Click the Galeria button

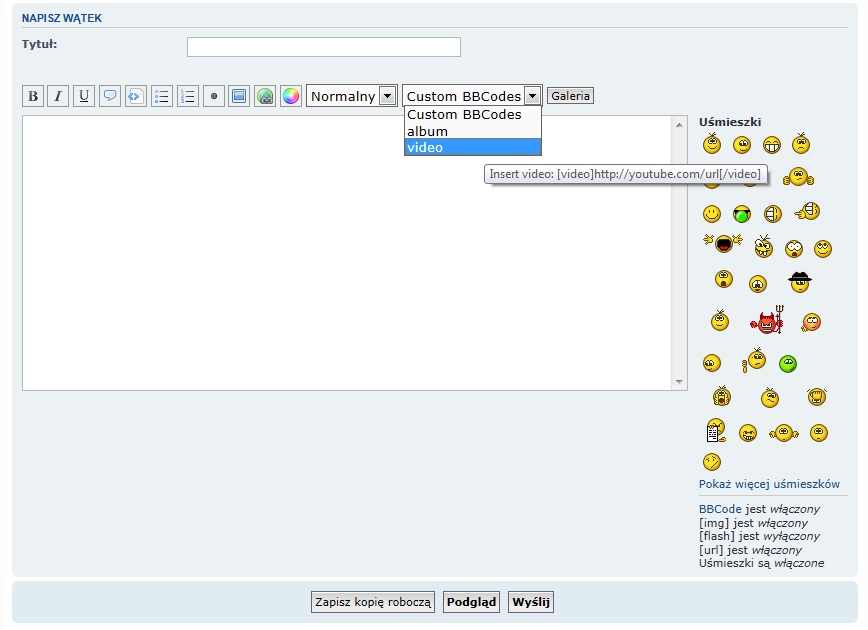click(x=571, y=96)
